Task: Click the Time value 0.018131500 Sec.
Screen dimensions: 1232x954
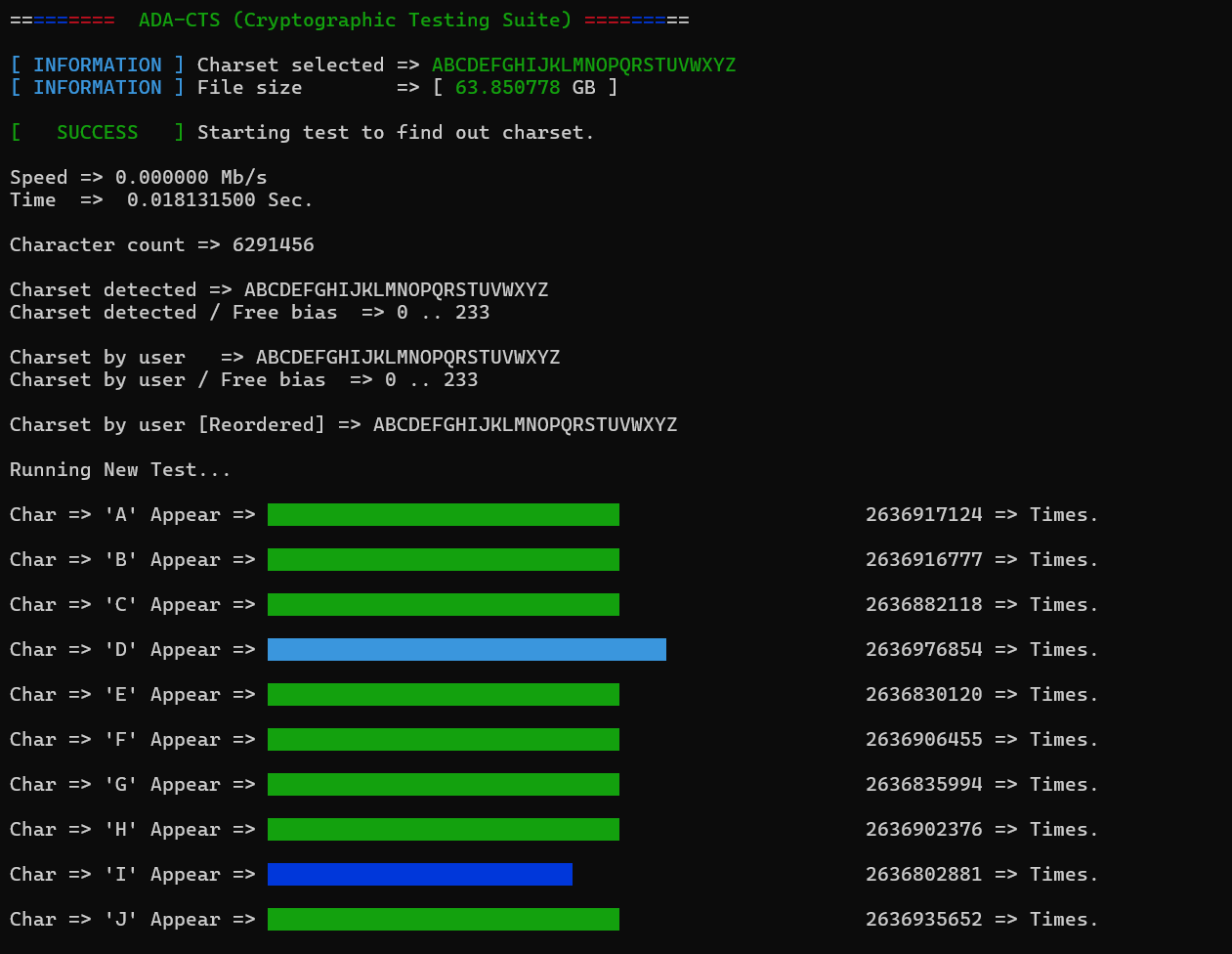Action: (x=220, y=200)
